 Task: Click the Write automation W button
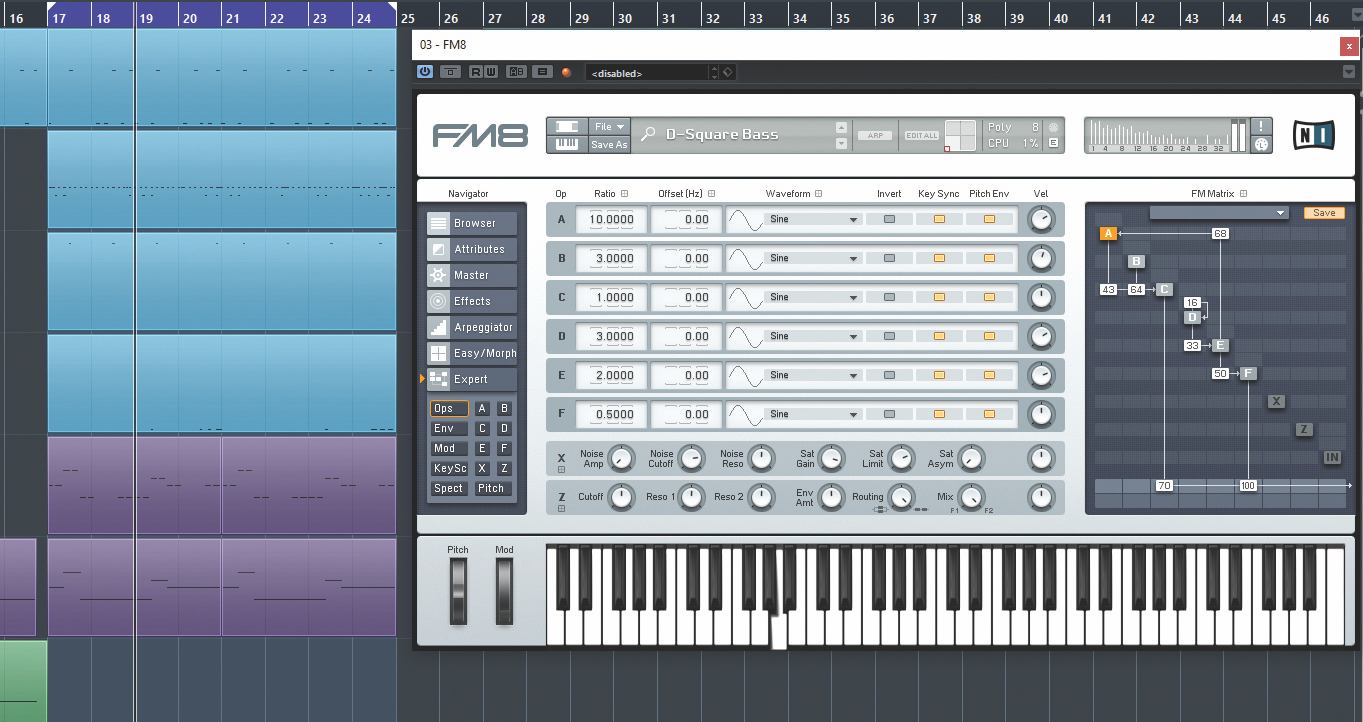(x=490, y=72)
